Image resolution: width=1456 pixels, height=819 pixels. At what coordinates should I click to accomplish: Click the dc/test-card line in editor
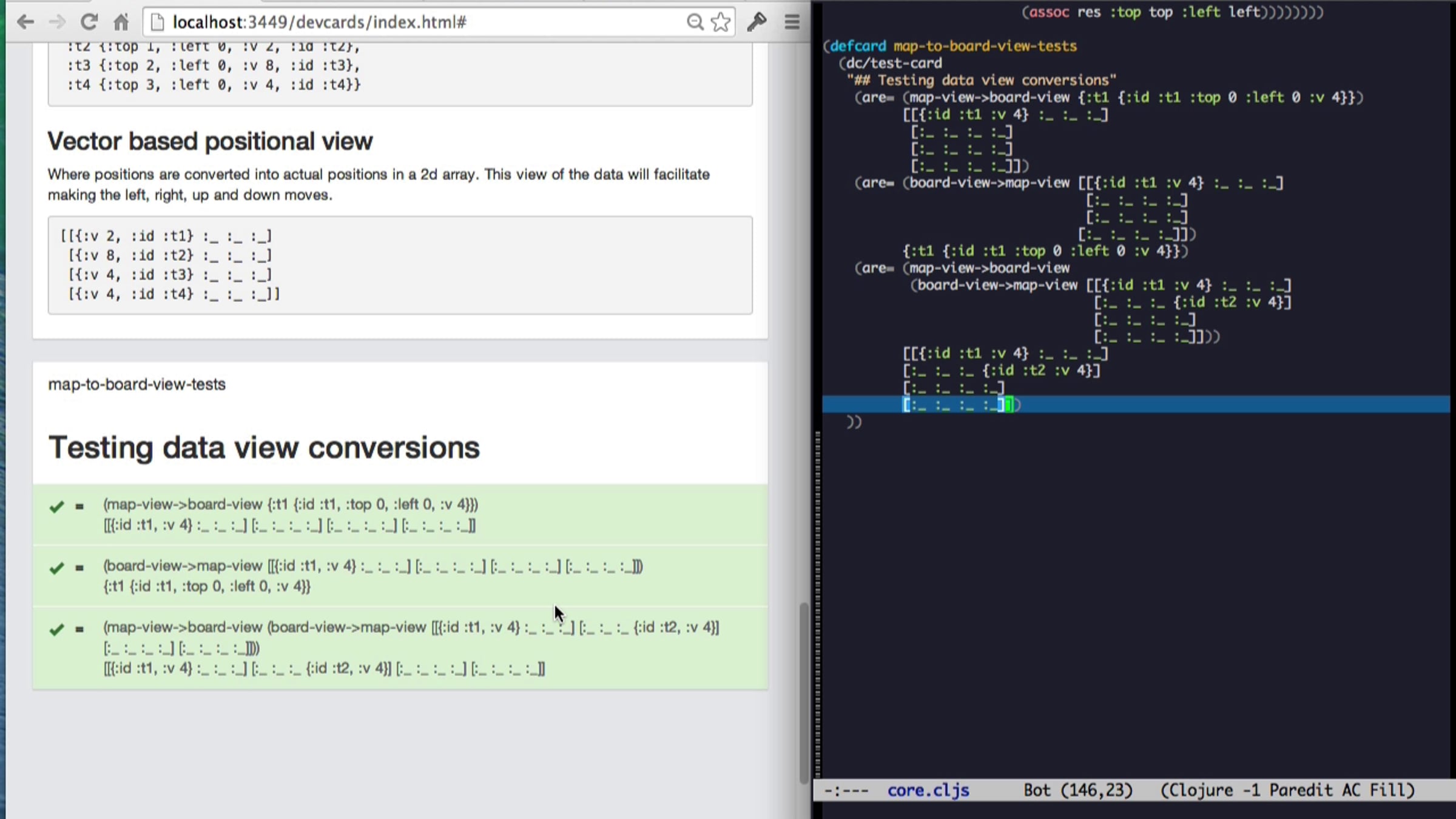[x=891, y=63]
